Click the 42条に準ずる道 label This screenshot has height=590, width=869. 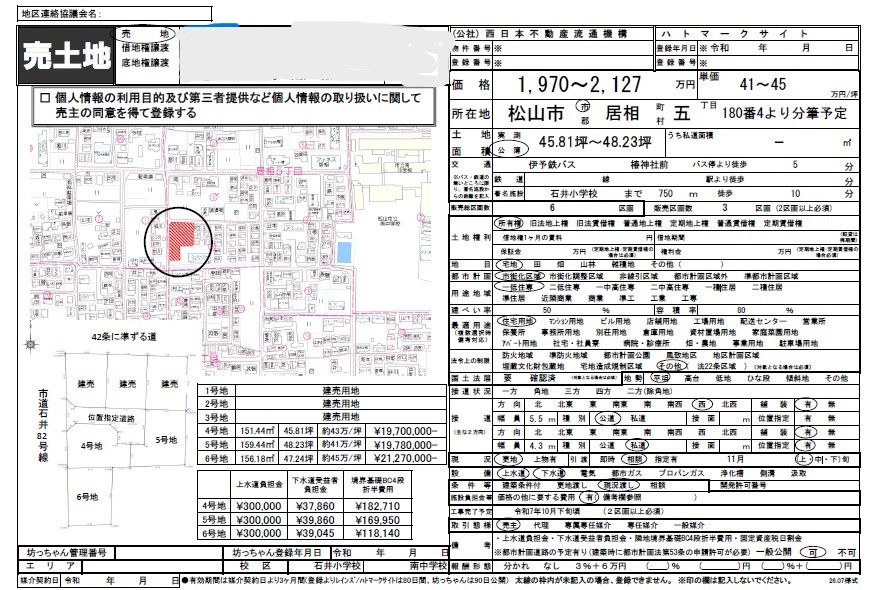pyautogui.click(x=124, y=336)
